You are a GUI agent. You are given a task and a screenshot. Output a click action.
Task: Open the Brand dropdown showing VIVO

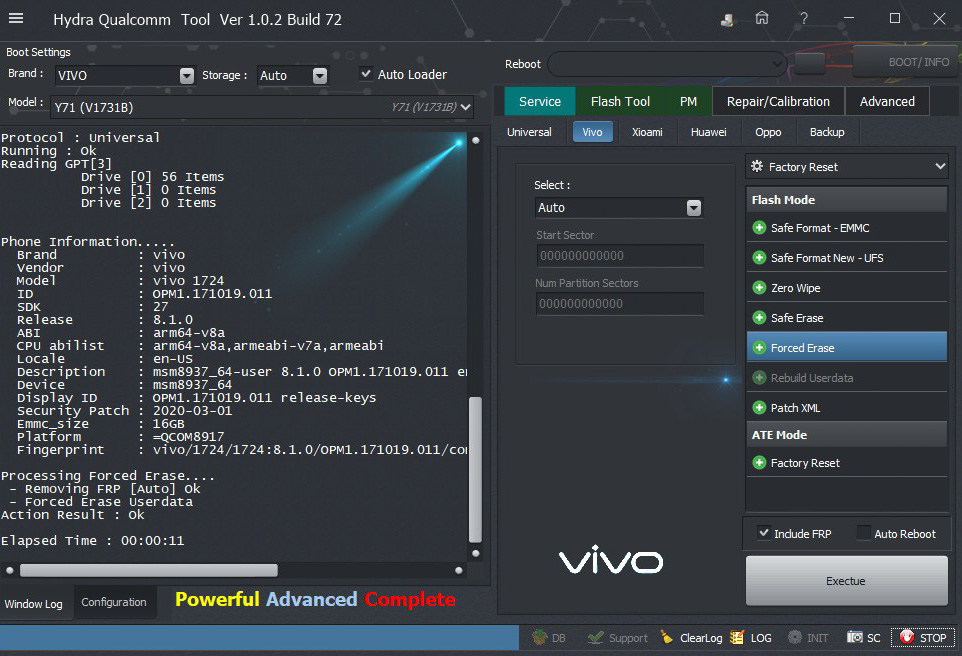click(187, 76)
